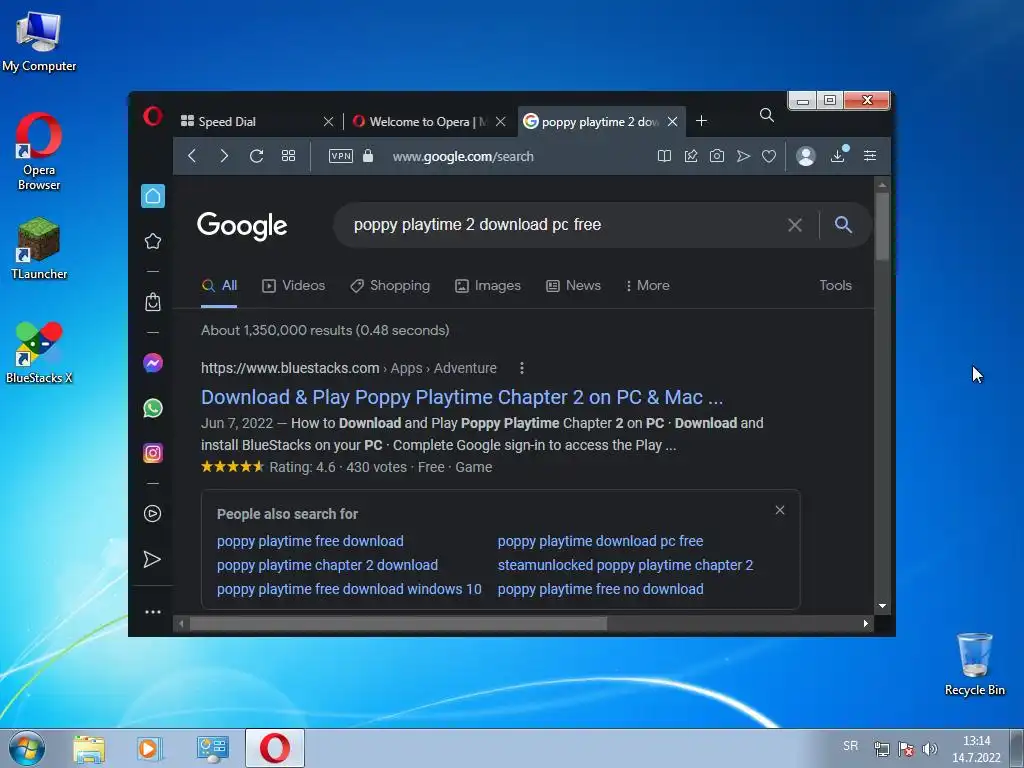This screenshot has height=768, width=1024.
Task: Close the Welcome to Opera tab
Action: pos(501,121)
